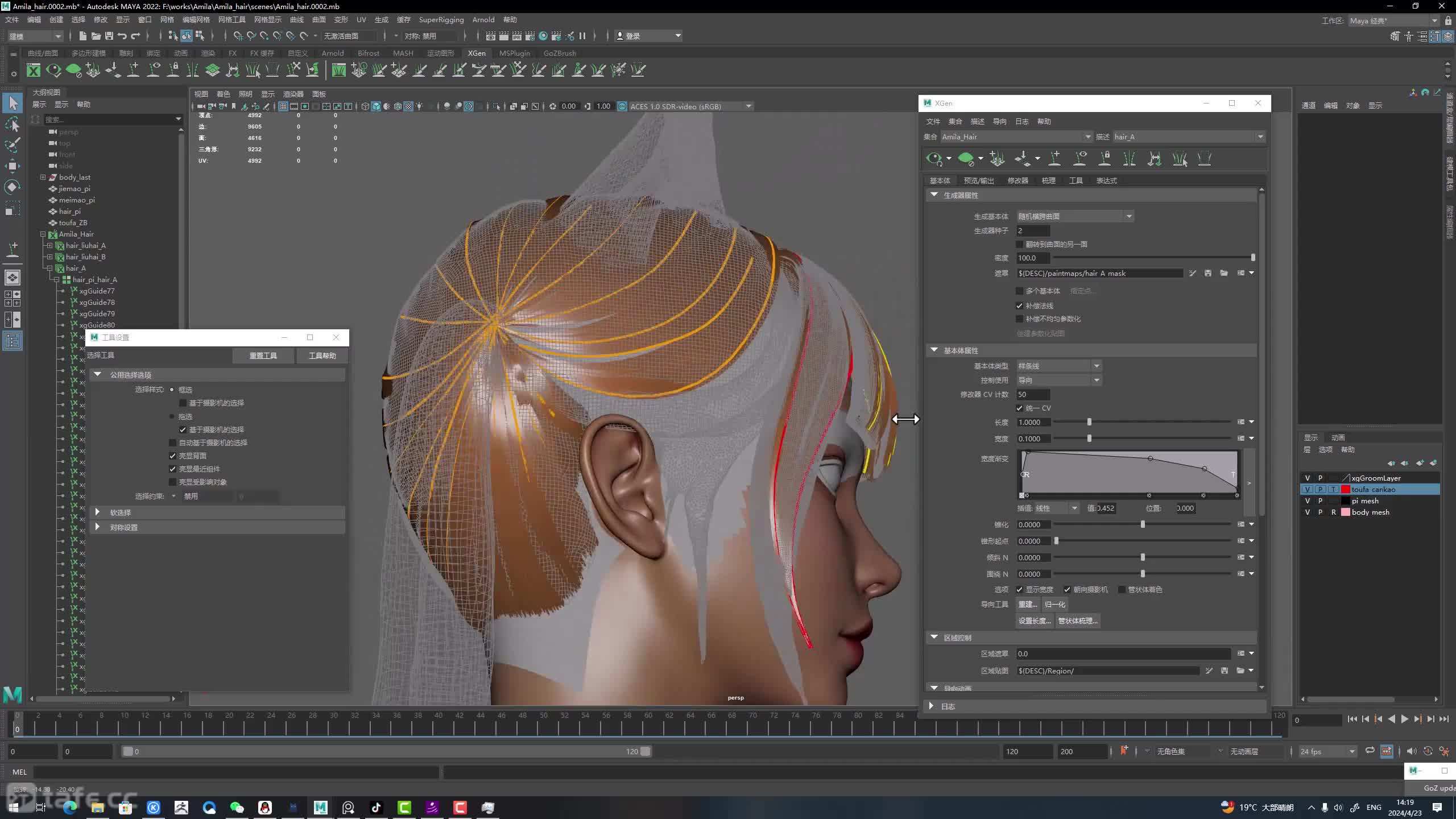Image resolution: width=1456 pixels, height=819 pixels.
Task: Enable 多个基本体 checkbox
Action: [x=1020, y=291]
